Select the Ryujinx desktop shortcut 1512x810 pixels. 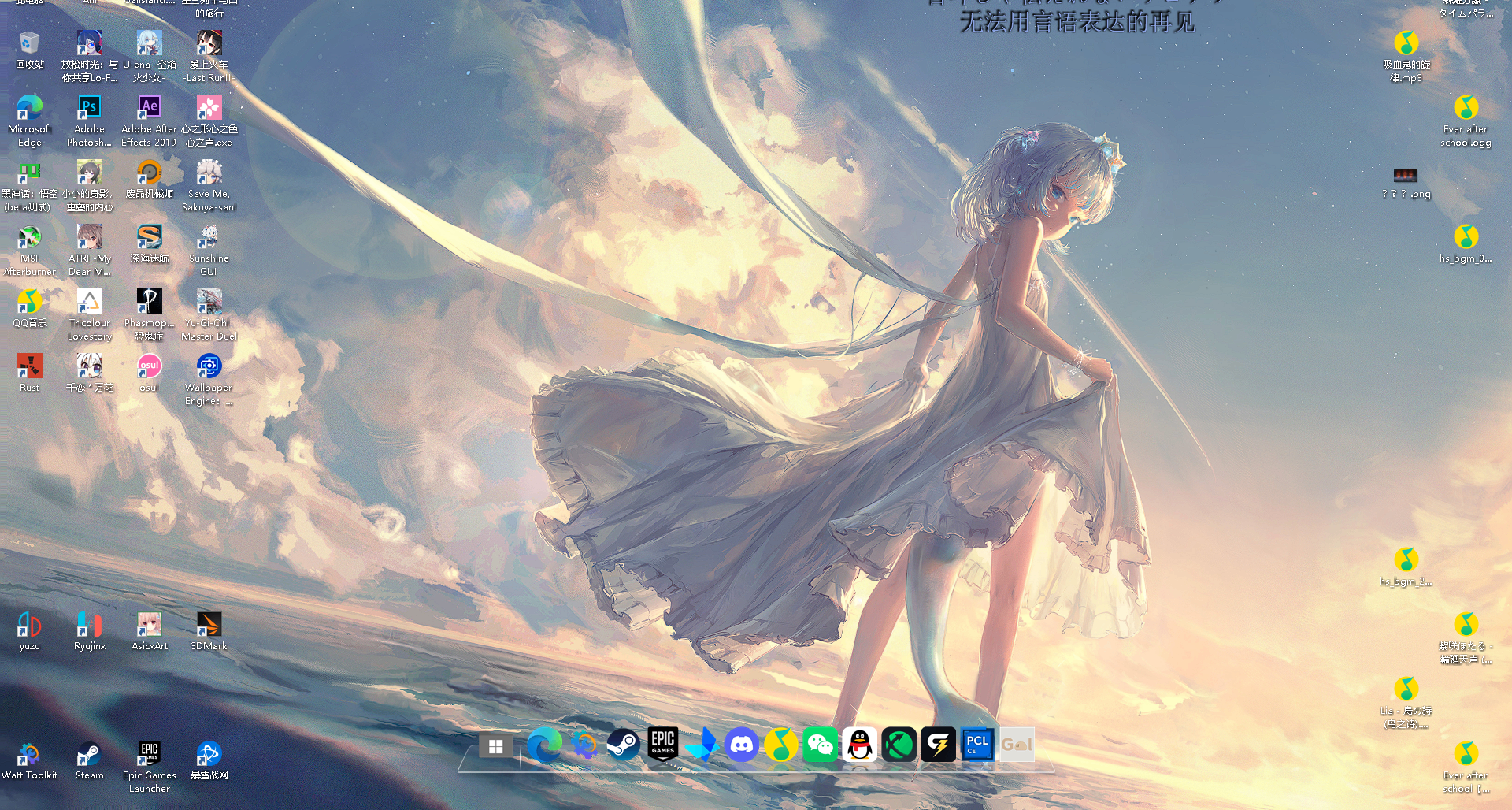click(x=89, y=626)
